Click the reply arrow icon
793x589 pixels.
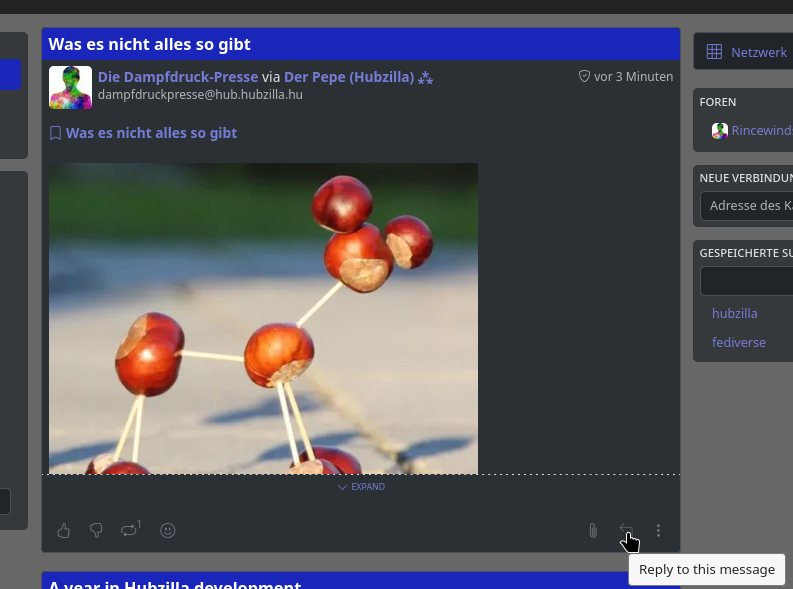point(626,530)
